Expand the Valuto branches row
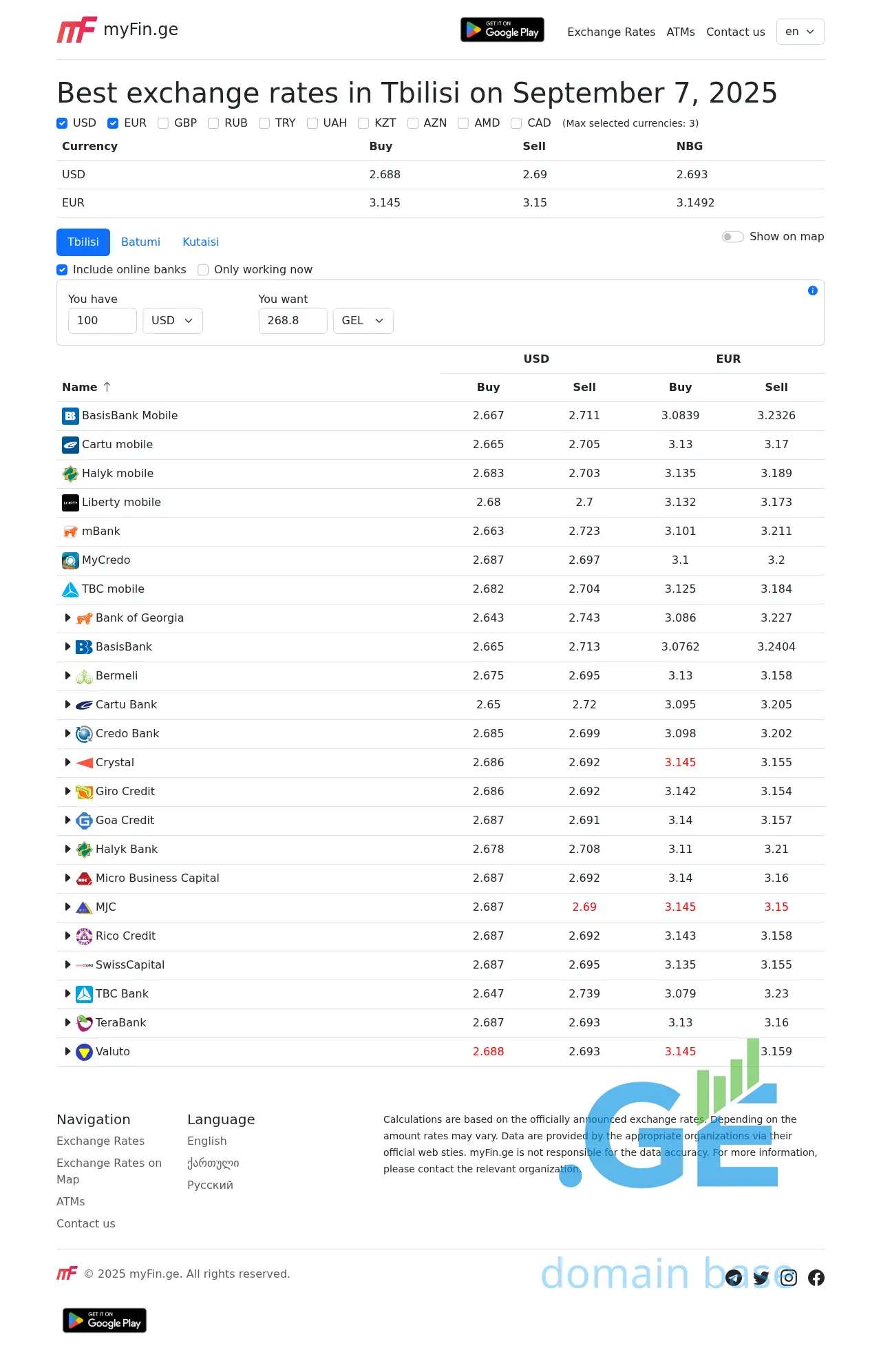This screenshot has width=881, height=1372. coord(67,1051)
